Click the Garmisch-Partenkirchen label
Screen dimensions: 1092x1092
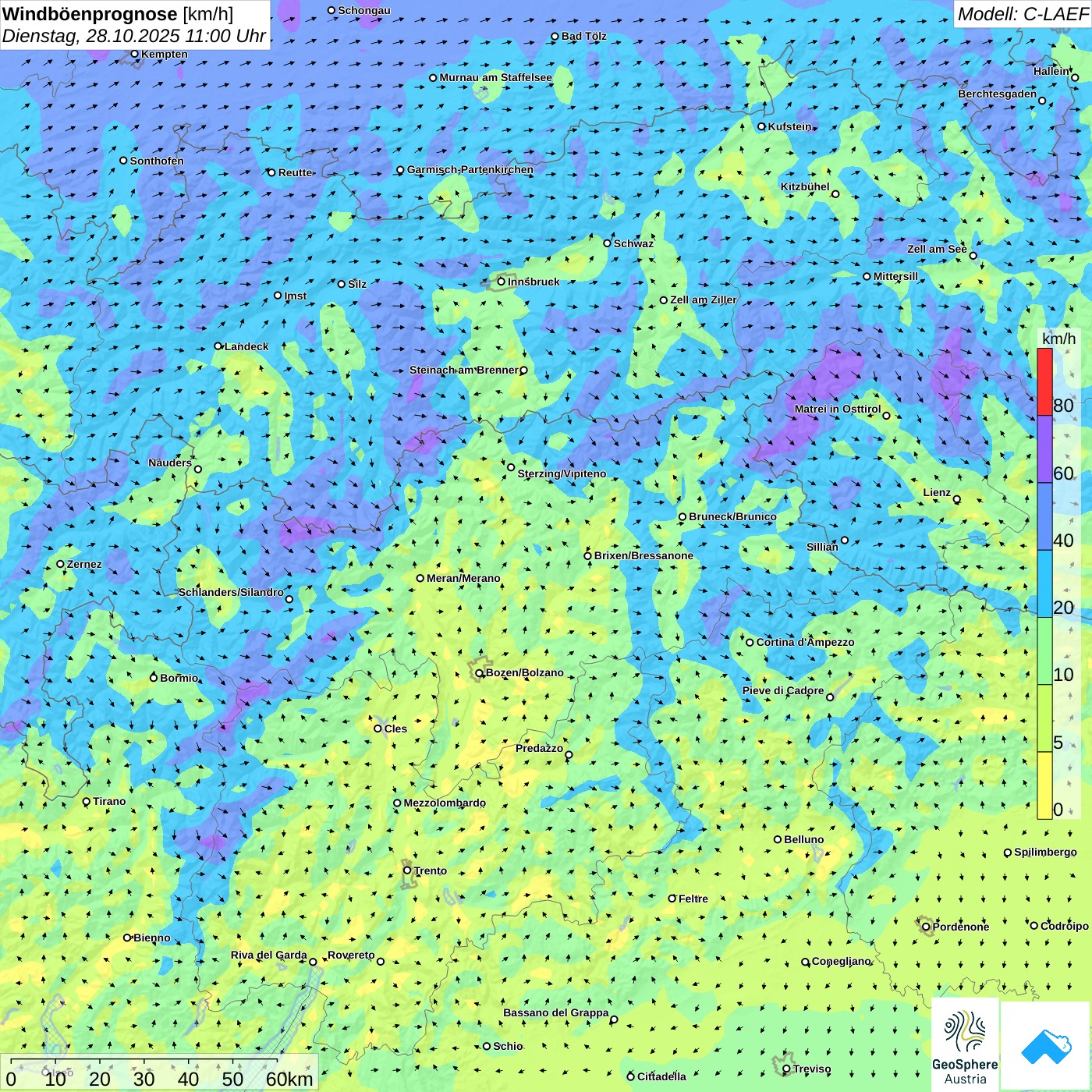pyautogui.click(x=470, y=169)
